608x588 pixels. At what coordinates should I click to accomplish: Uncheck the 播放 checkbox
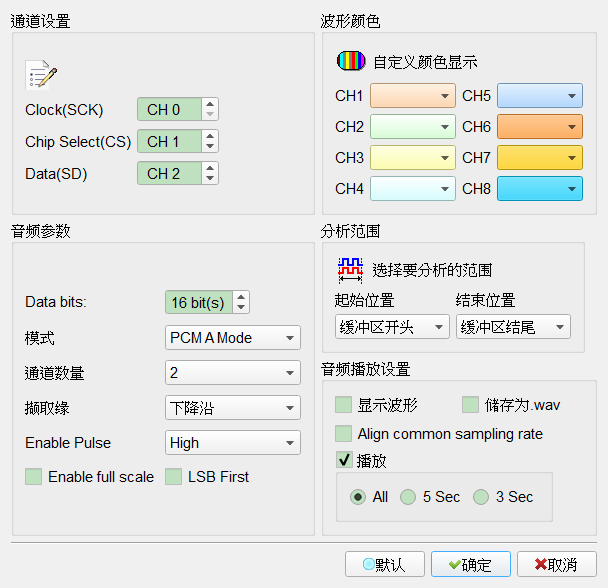click(344, 460)
